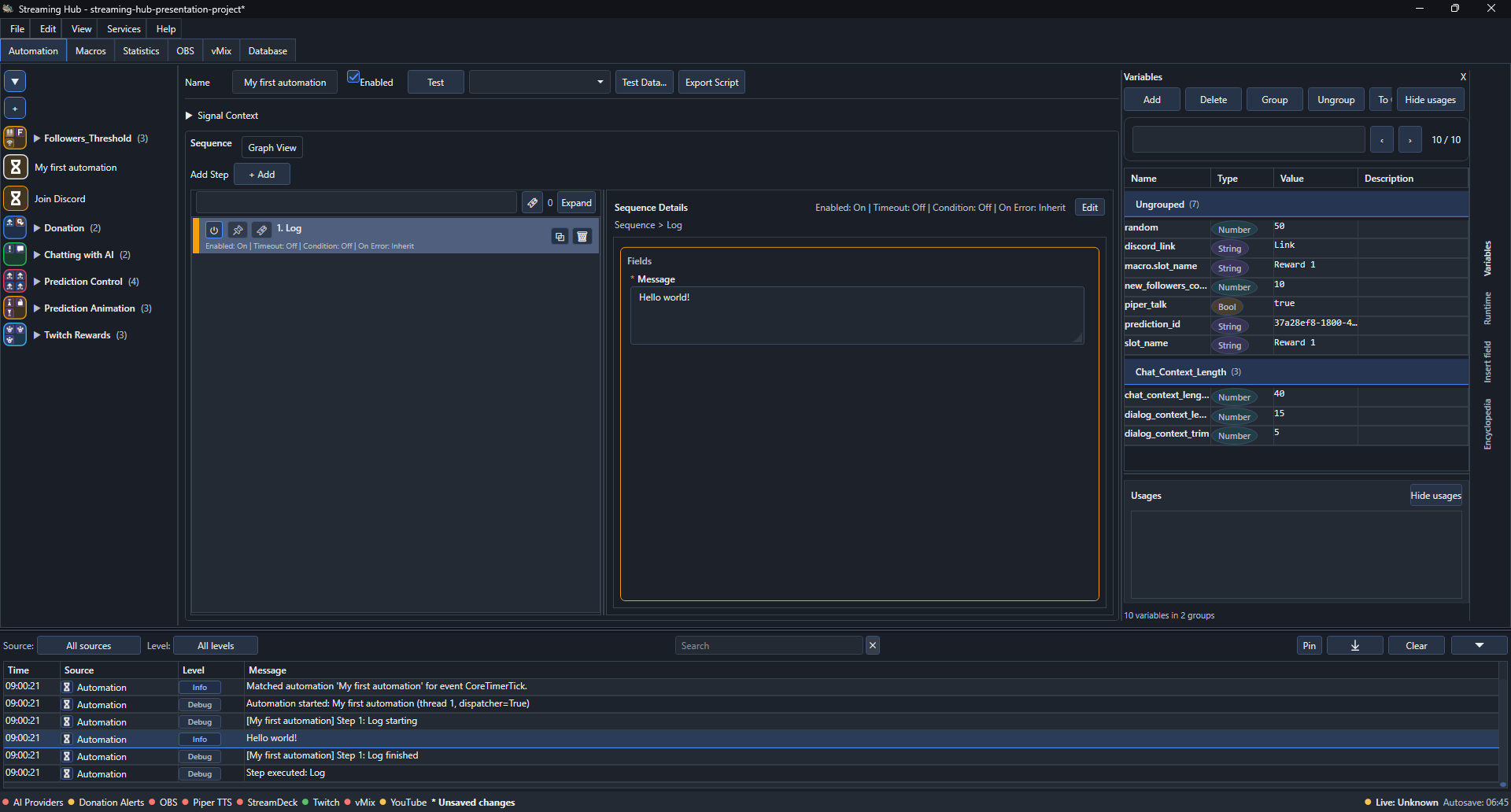Image resolution: width=1511 pixels, height=812 pixels.
Task: Click the Export Script button
Action: (711, 82)
